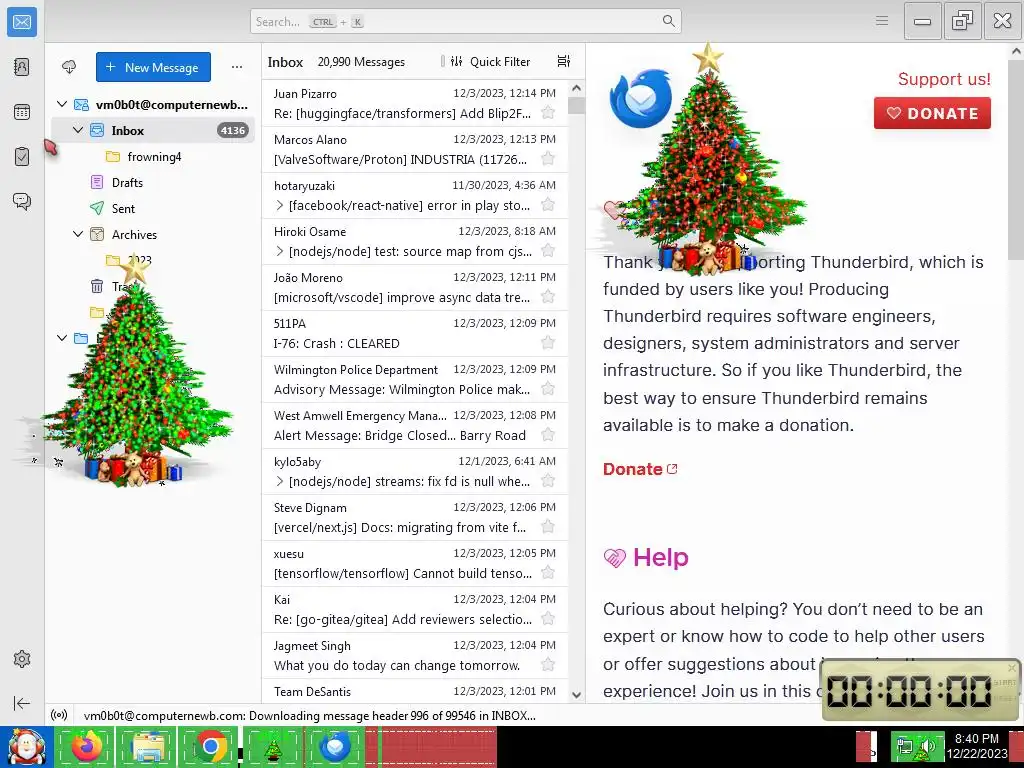This screenshot has height=768, width=1024.
Task: Open the Thunderbird app menu hamburger
Action: point(882,21)
